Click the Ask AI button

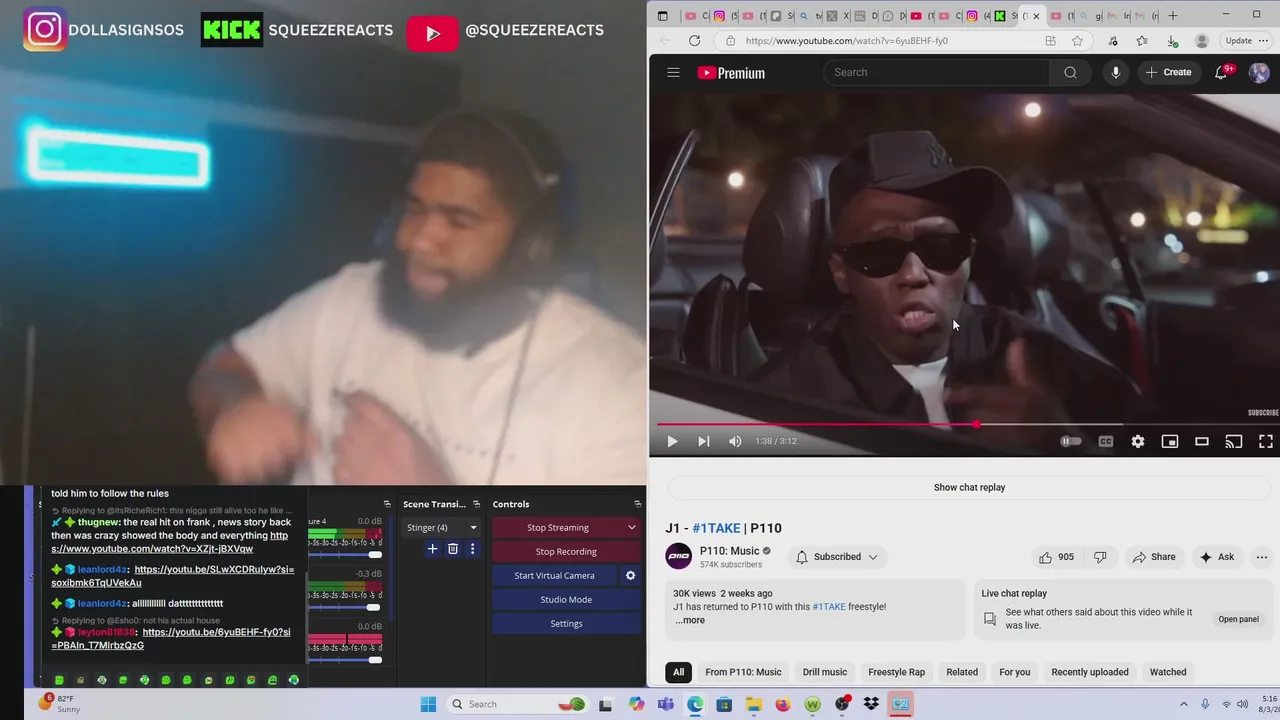(1217, 557)
